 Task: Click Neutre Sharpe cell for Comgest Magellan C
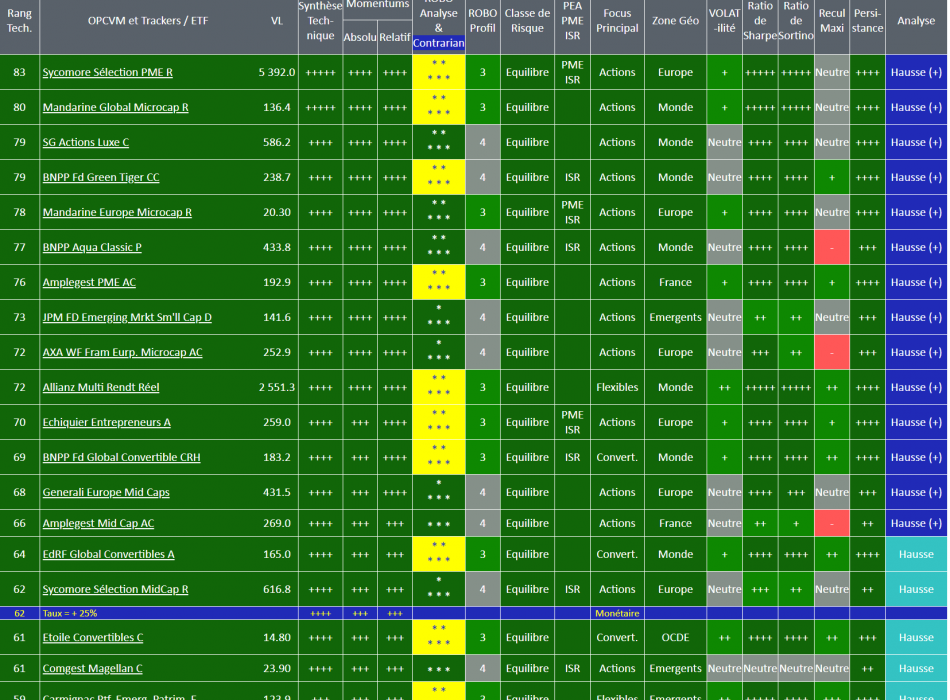(x=760, y=668)
